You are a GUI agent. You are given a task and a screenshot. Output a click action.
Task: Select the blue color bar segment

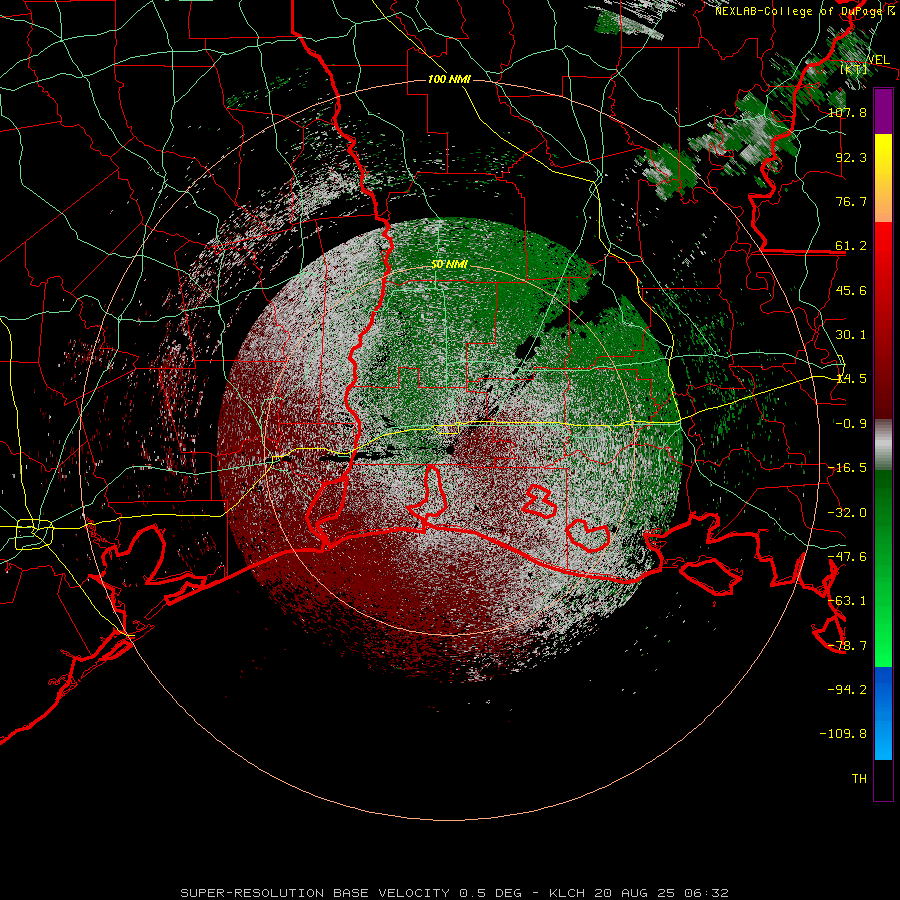(883, 713)
